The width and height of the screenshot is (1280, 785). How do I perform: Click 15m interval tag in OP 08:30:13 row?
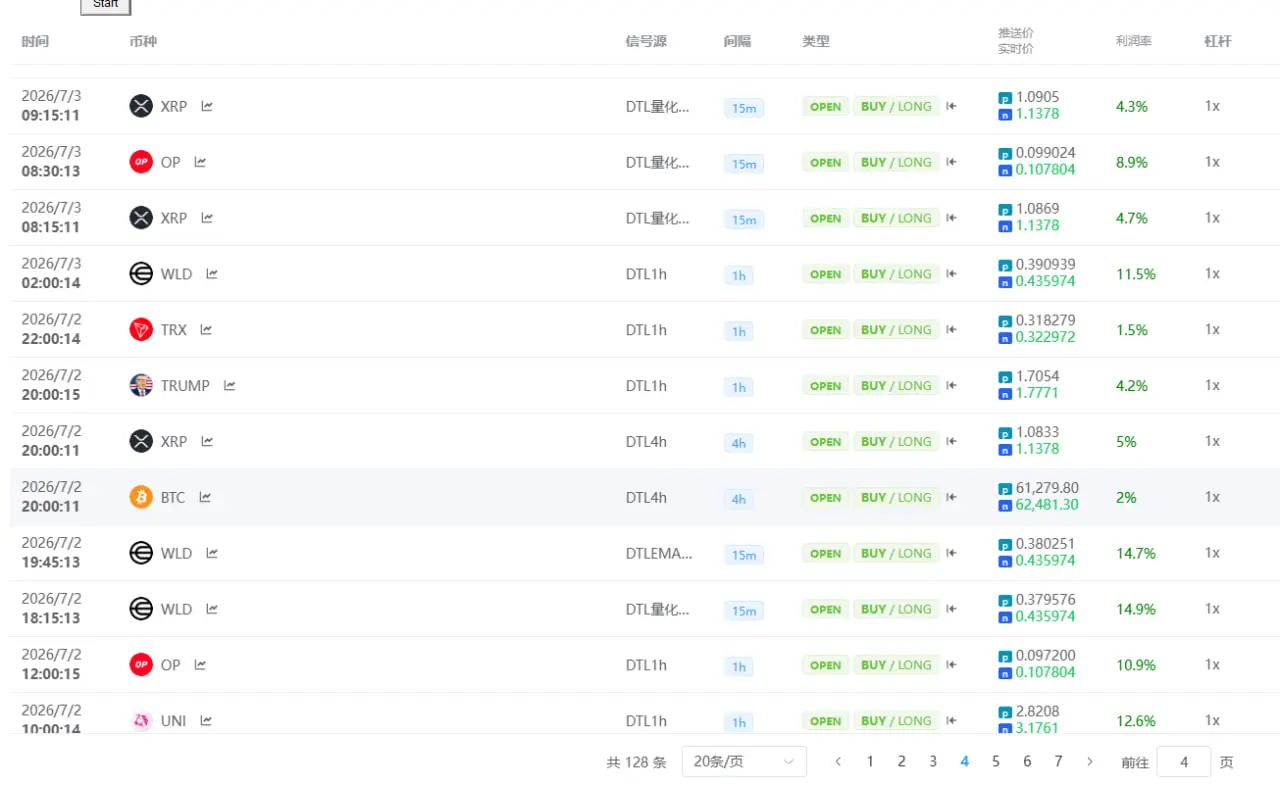(744, 164)
